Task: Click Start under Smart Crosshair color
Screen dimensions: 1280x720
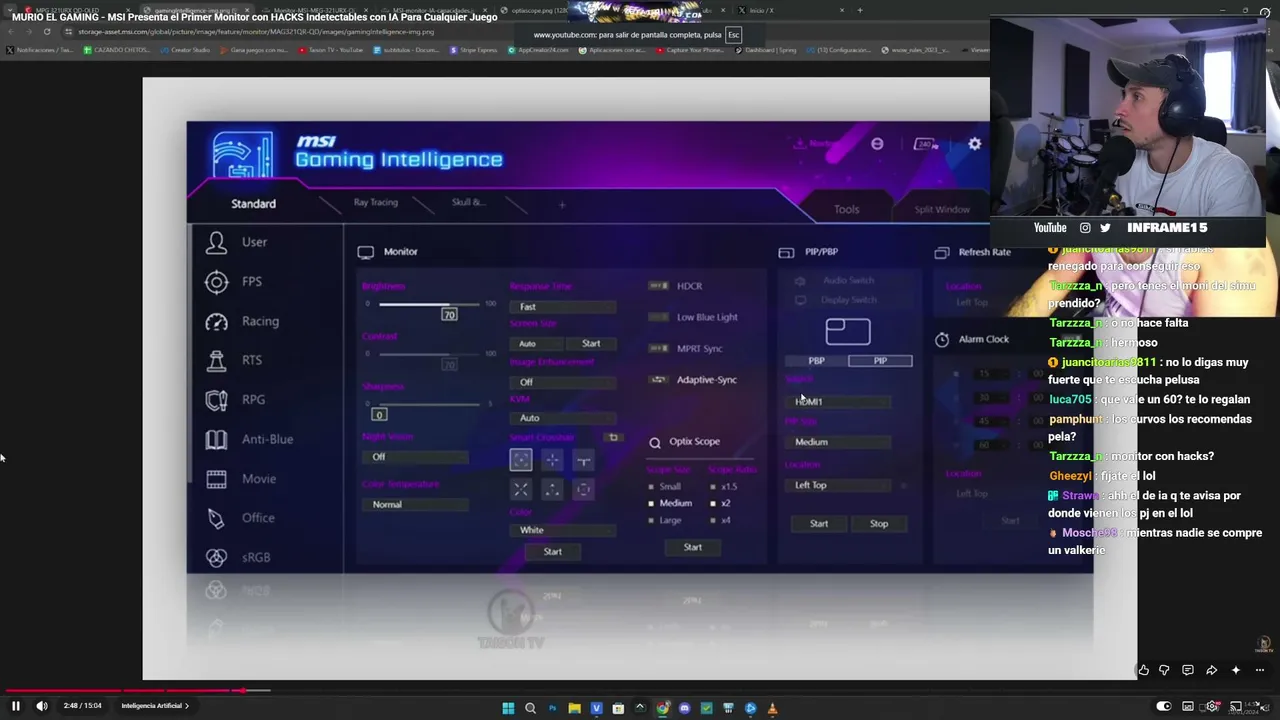Action: 553,552
